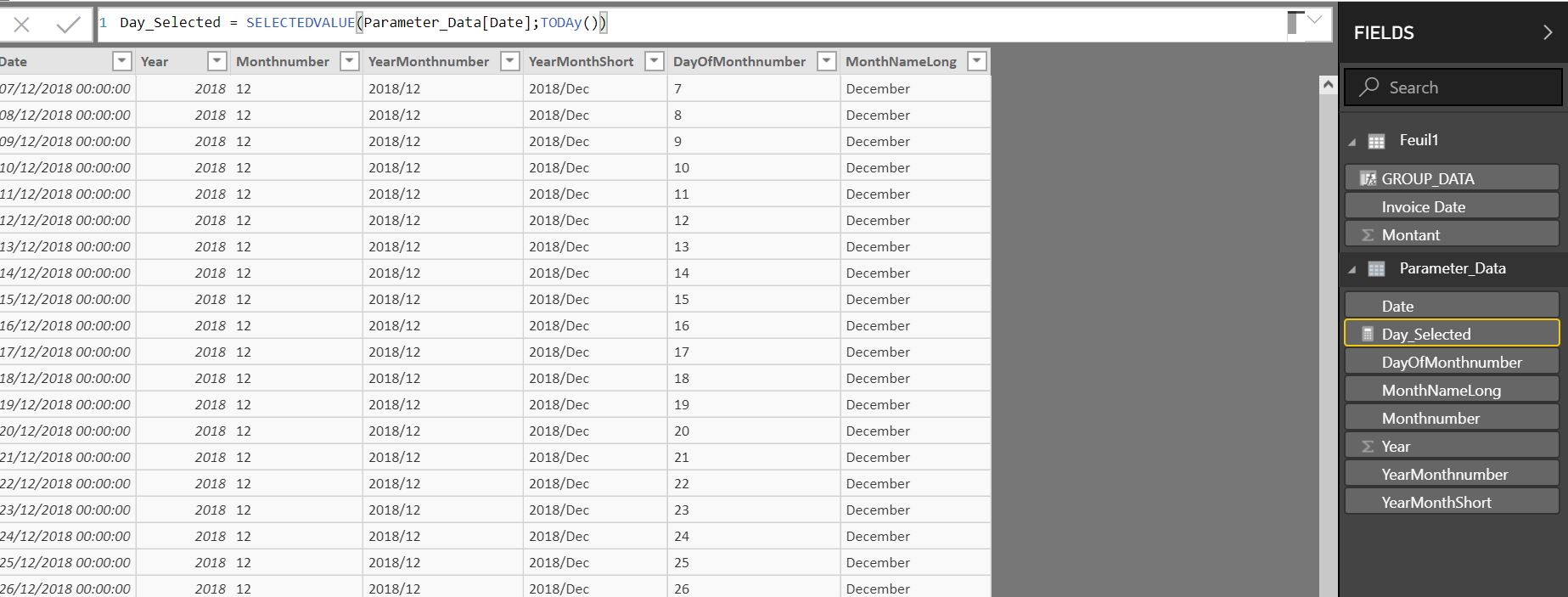Image resolution: width=1568 pixels, height=597 pixels.
Task: Open DayOfMonthnumber column filter dropdown
Action: point(826,61)
